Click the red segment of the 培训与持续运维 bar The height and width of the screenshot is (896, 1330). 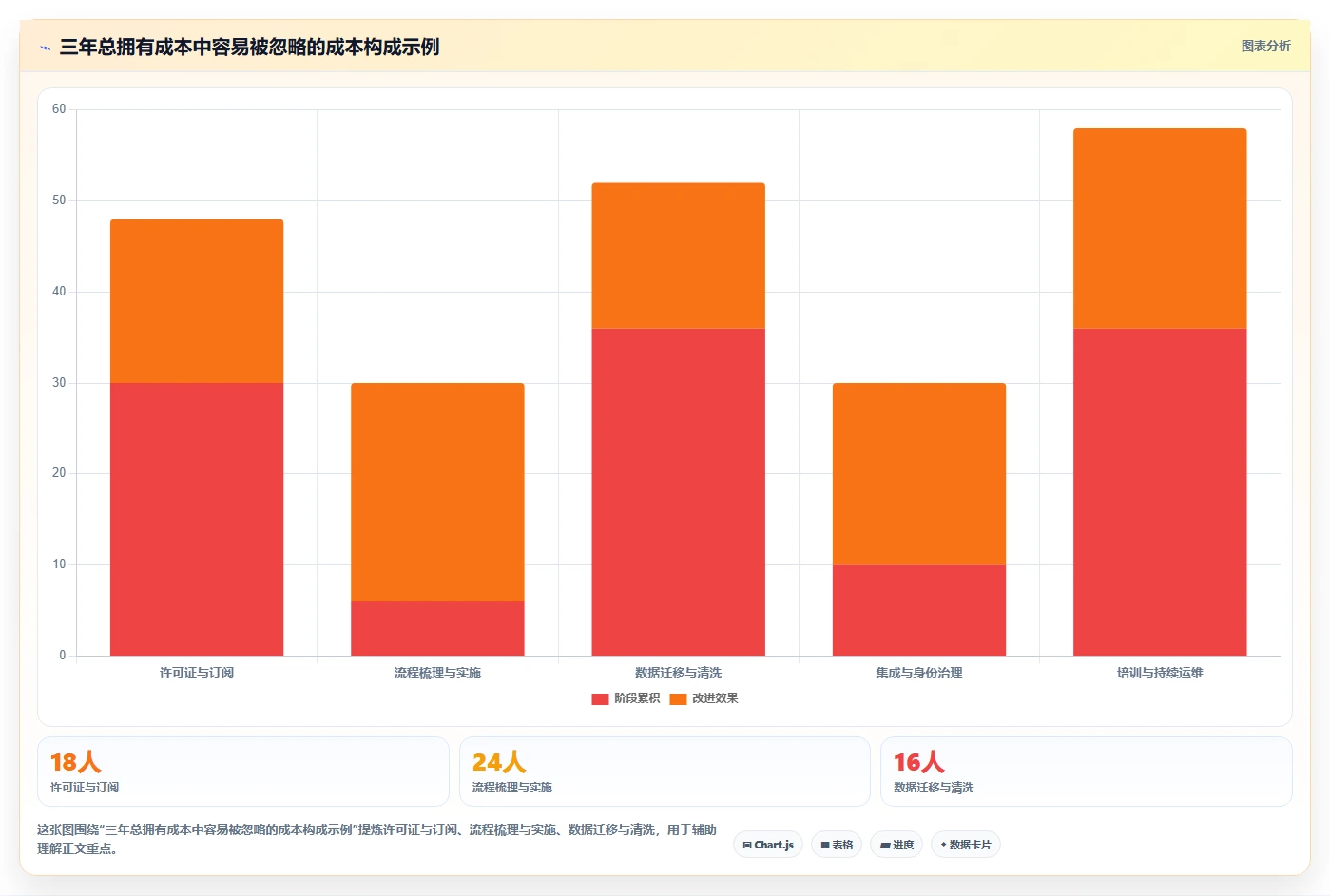click(x=1160, y=492)
